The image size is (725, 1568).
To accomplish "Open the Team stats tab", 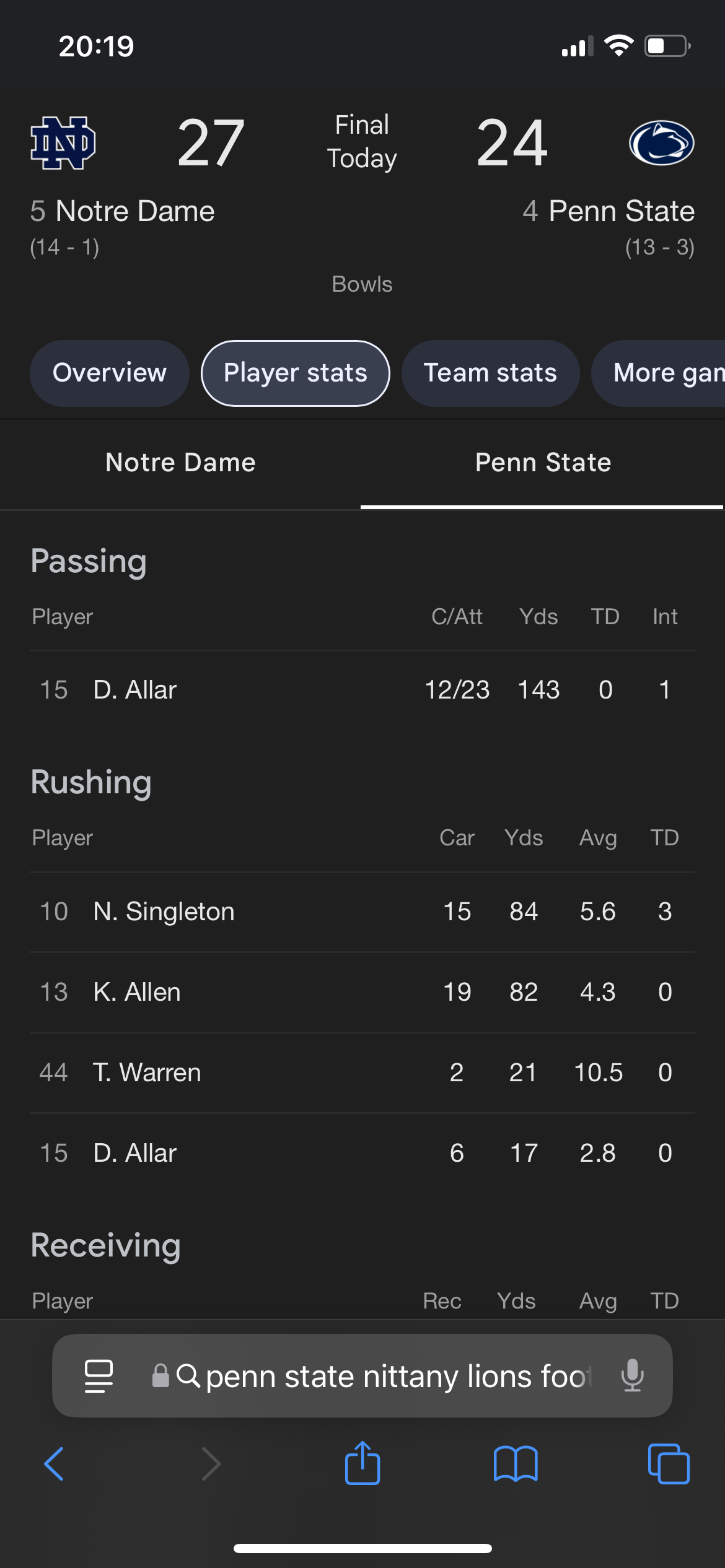I will pos(490,373).
